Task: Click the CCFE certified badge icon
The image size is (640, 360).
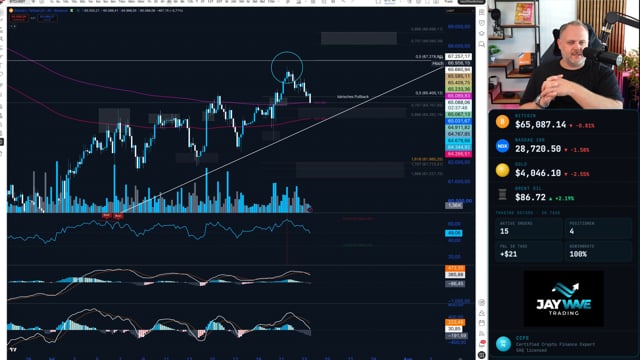Action: coord(503,344)
